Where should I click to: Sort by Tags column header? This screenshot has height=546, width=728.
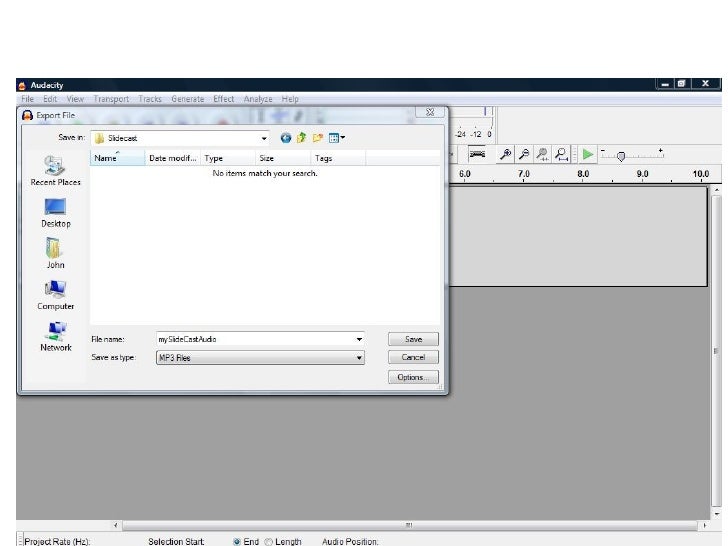click(x=338, y=158)
